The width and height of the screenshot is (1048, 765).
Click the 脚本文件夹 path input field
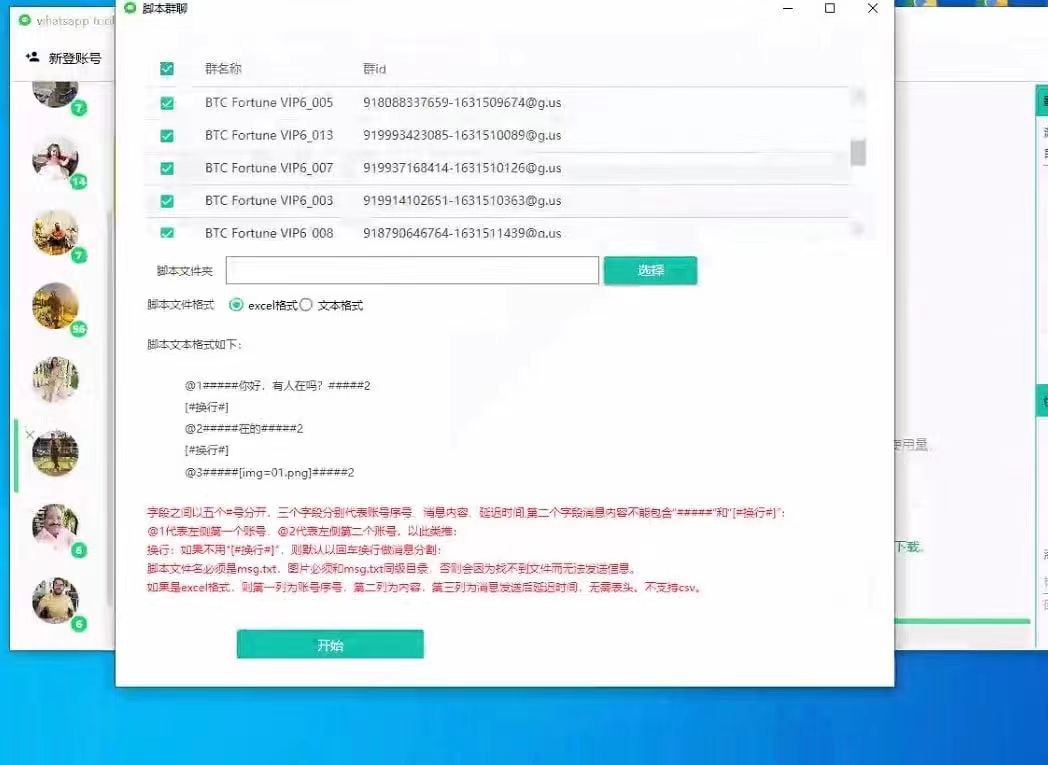click(412, 271)
